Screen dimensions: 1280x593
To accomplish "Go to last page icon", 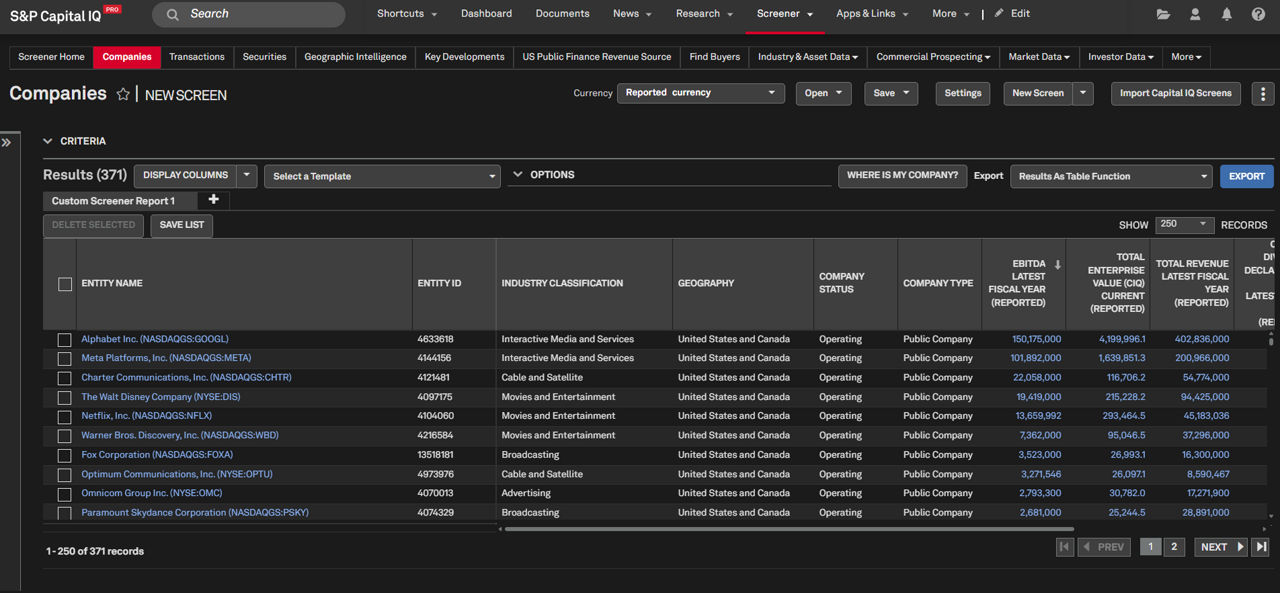I will point(1261,547).
